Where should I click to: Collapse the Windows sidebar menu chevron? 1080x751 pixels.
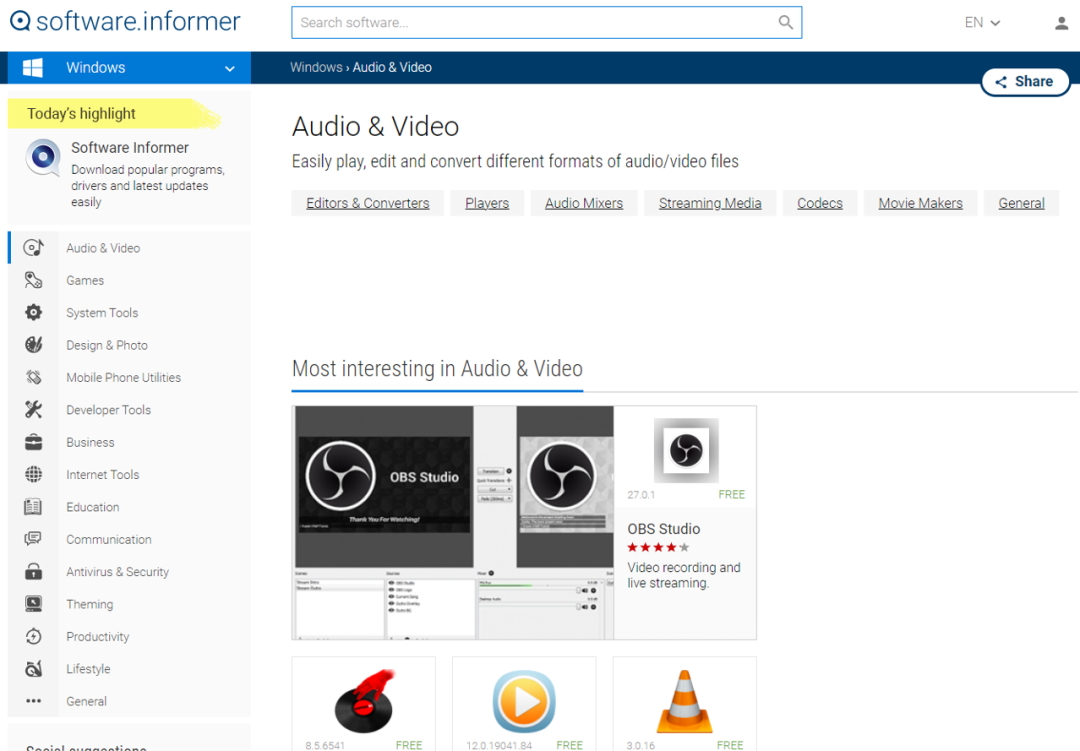(x=230, y=67)
